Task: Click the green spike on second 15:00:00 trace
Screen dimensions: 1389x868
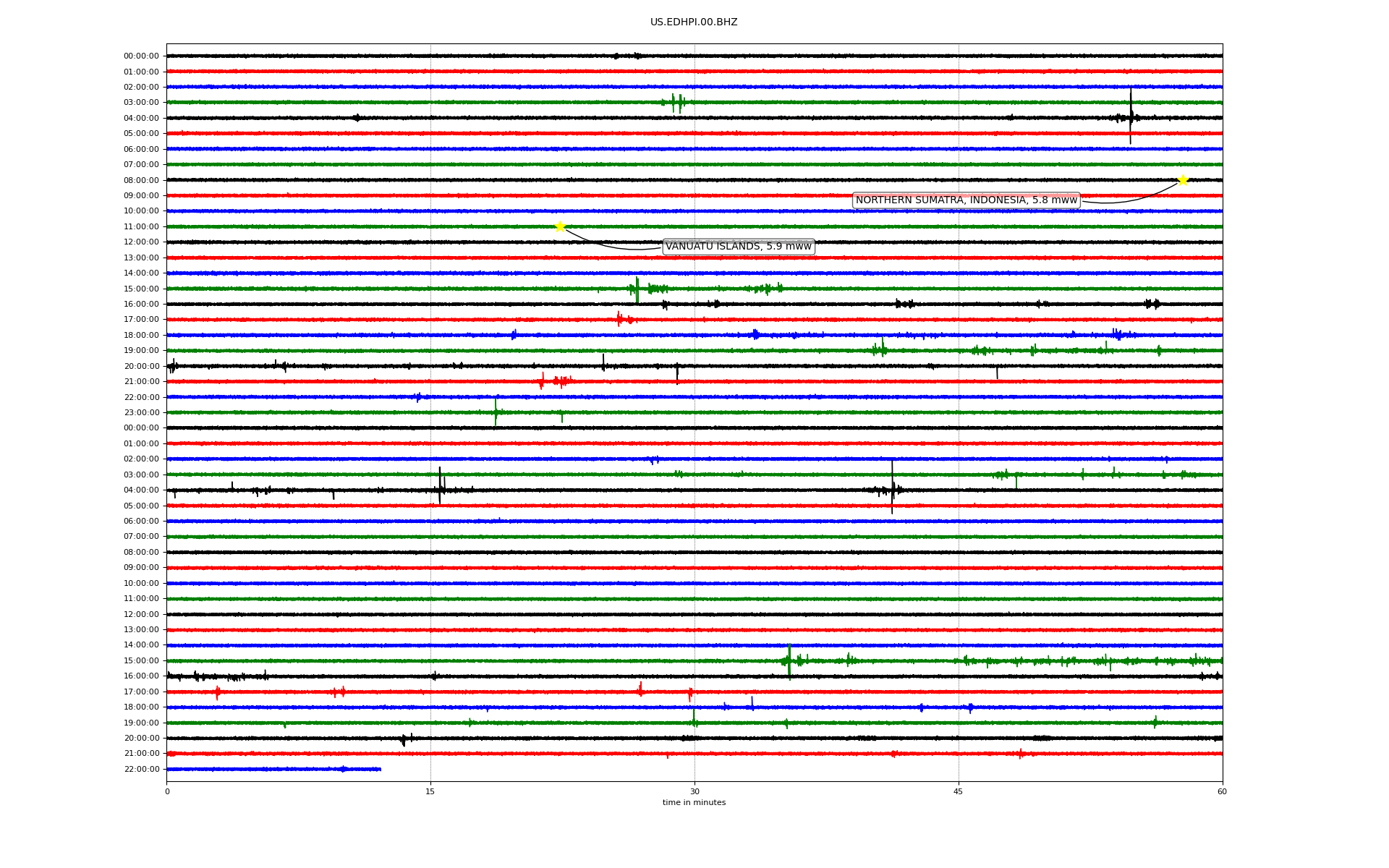Action: (789, 660)
